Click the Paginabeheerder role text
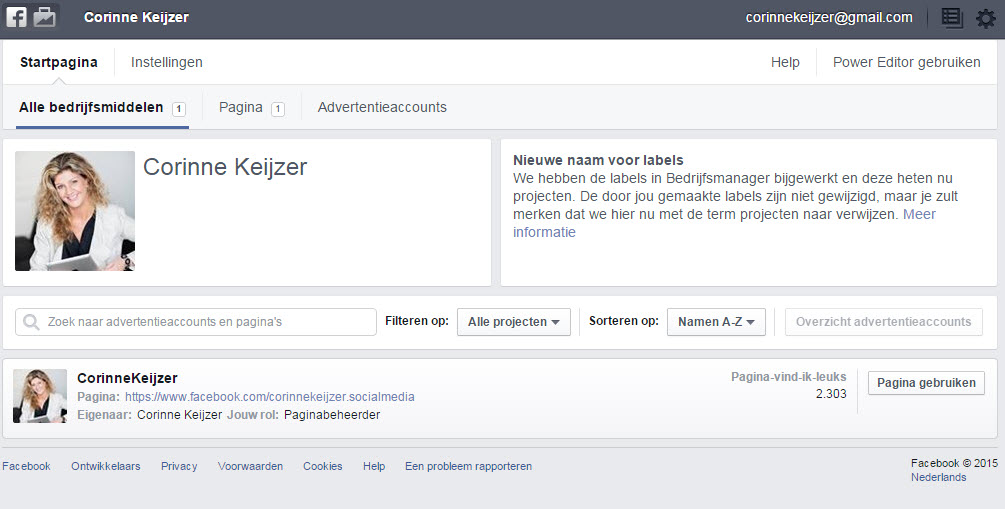 coord(332,415)
